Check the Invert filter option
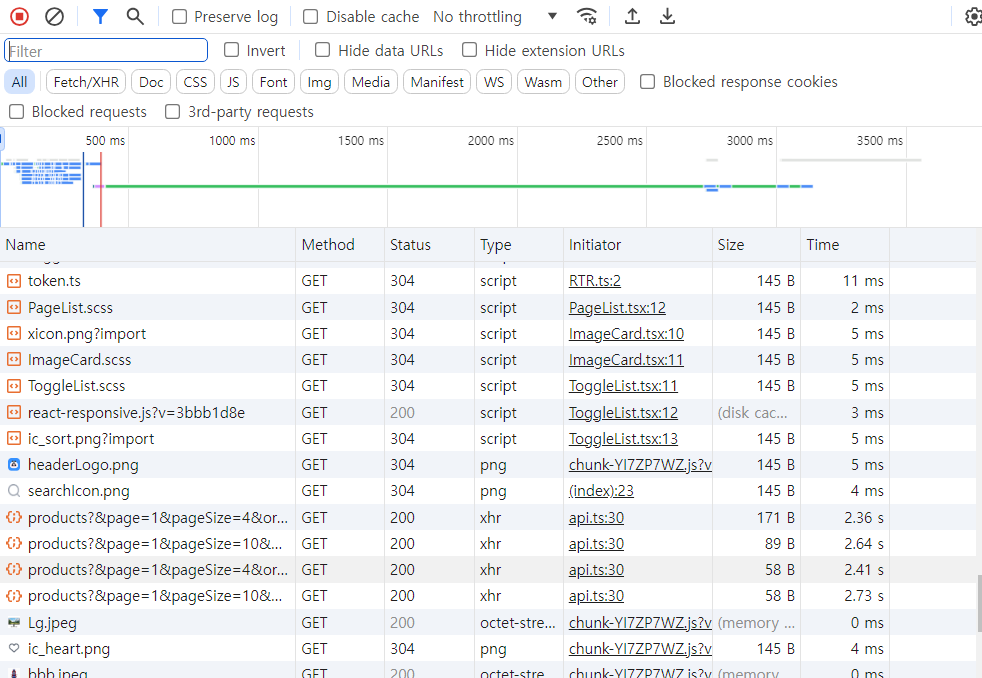 click(x=231, y=50)
